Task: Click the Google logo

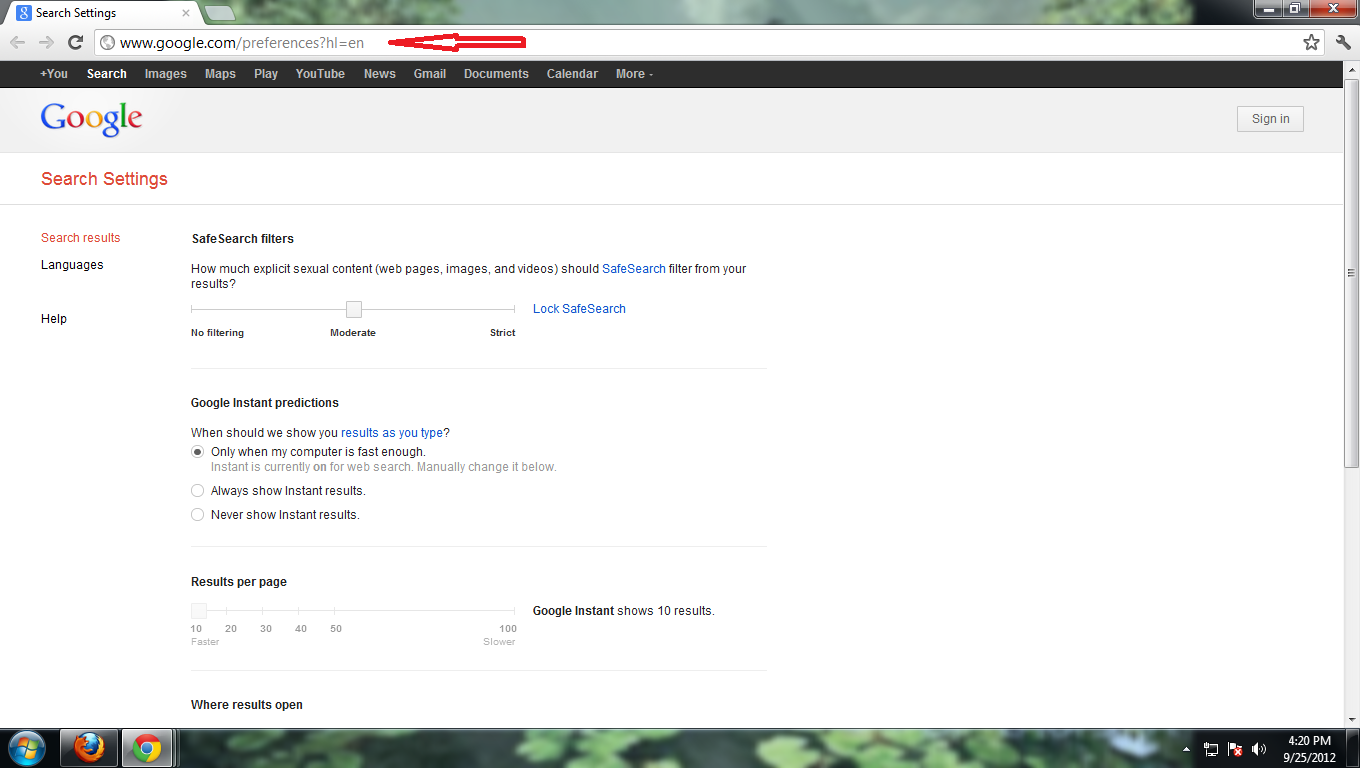Action: click(91, 118)
